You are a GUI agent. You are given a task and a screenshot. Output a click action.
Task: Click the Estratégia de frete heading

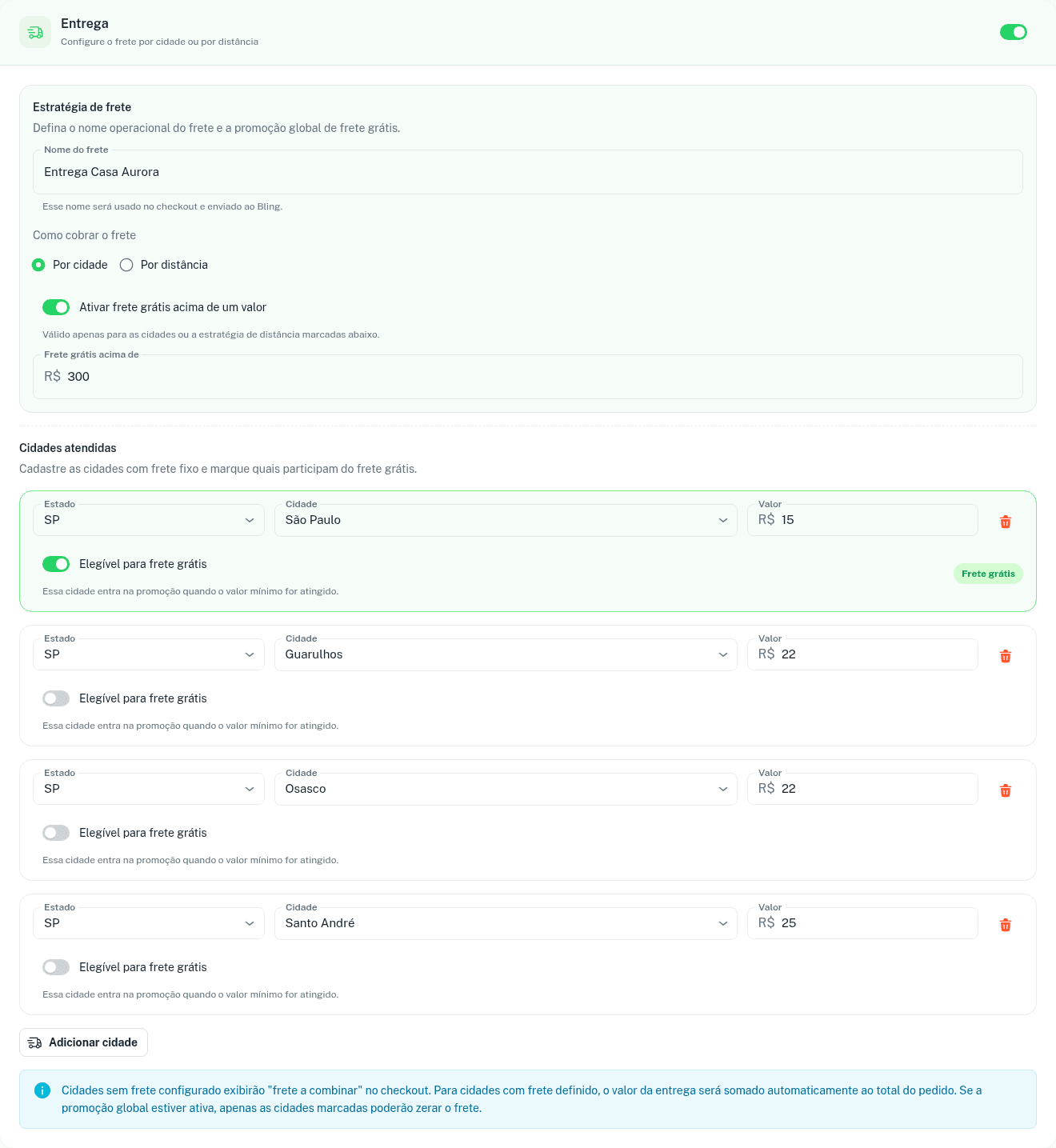(82, 107)
